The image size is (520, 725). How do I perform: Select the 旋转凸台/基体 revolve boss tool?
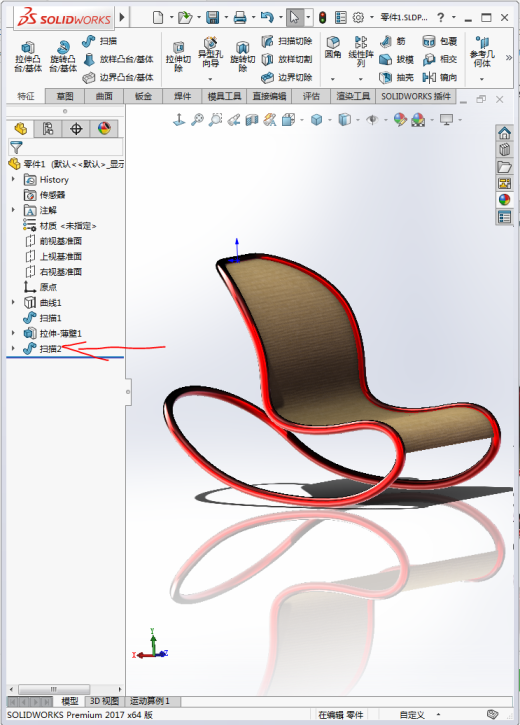coord(63,56)
